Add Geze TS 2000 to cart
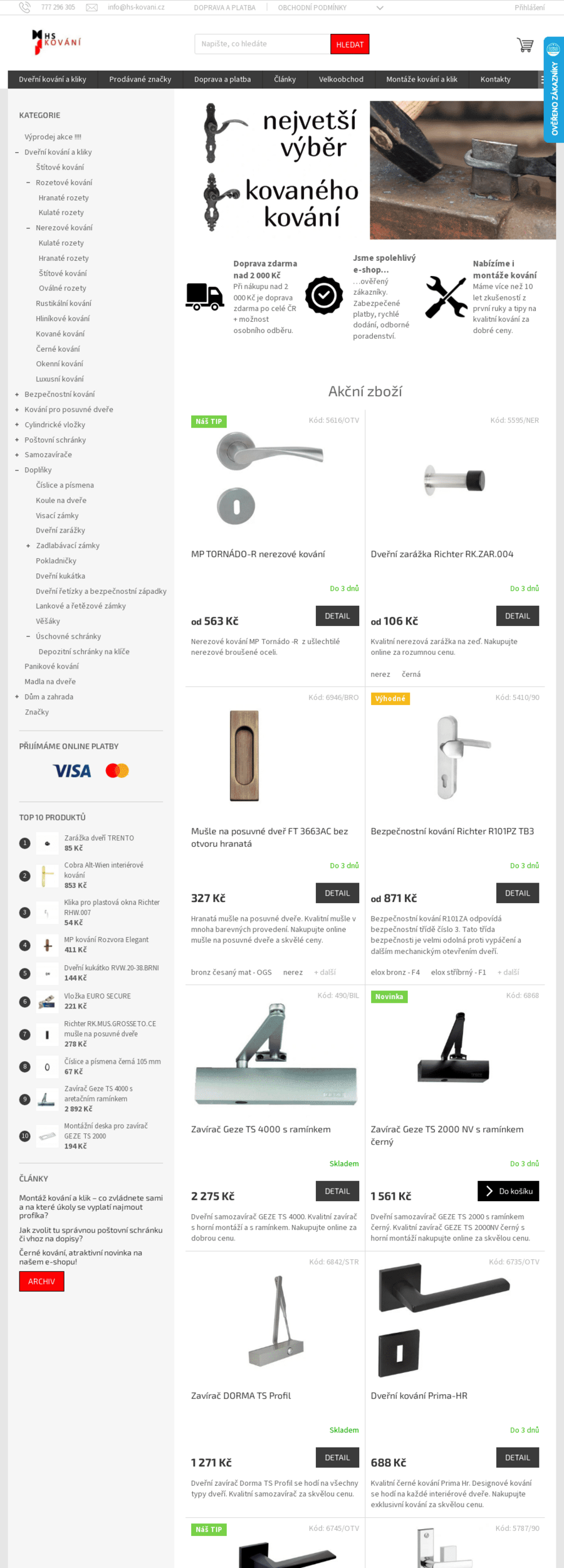 pos(508,1191)
